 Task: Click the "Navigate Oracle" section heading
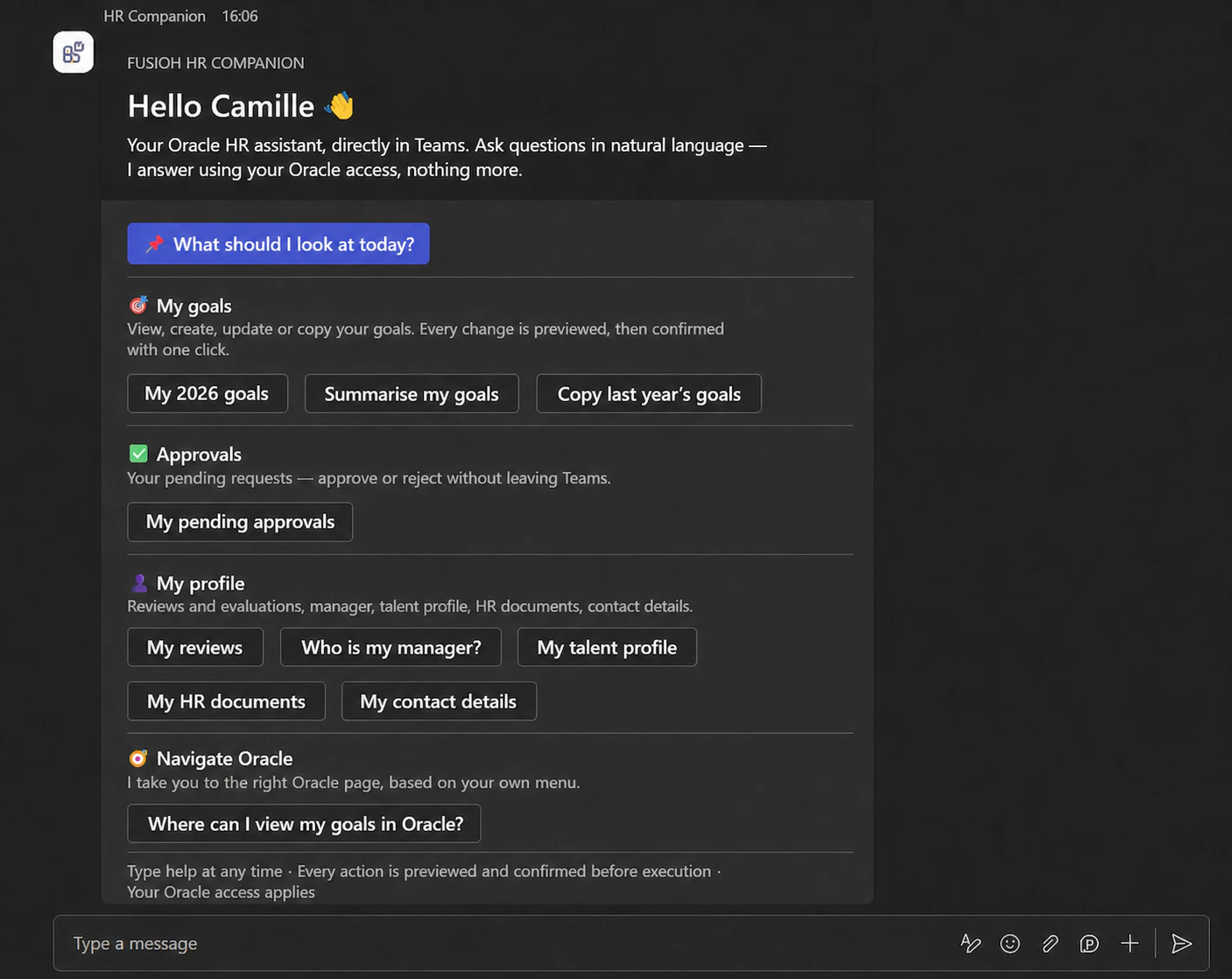coord(224,758)
